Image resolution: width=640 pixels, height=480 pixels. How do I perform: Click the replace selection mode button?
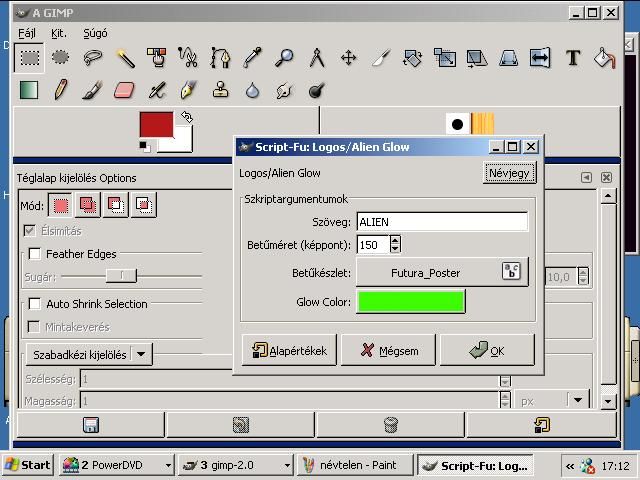[61, 205]
